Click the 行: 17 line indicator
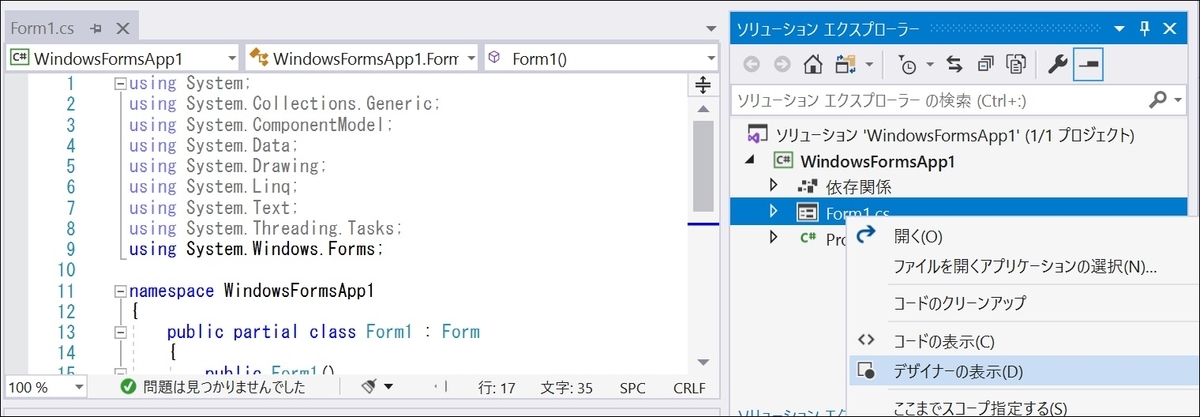This screenshot has width=1200, height=417. (x=496, y=387)
